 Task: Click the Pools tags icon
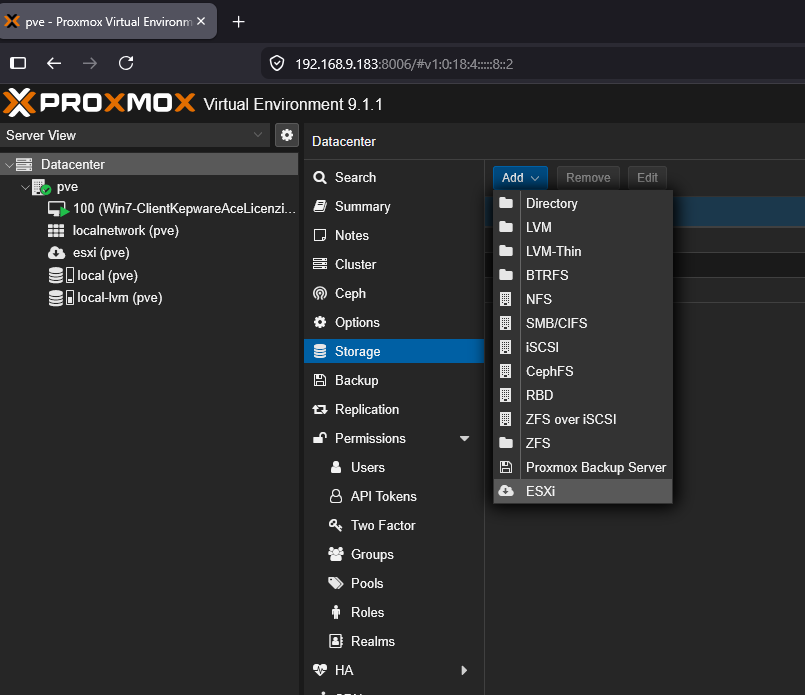[x=336, y=583]
